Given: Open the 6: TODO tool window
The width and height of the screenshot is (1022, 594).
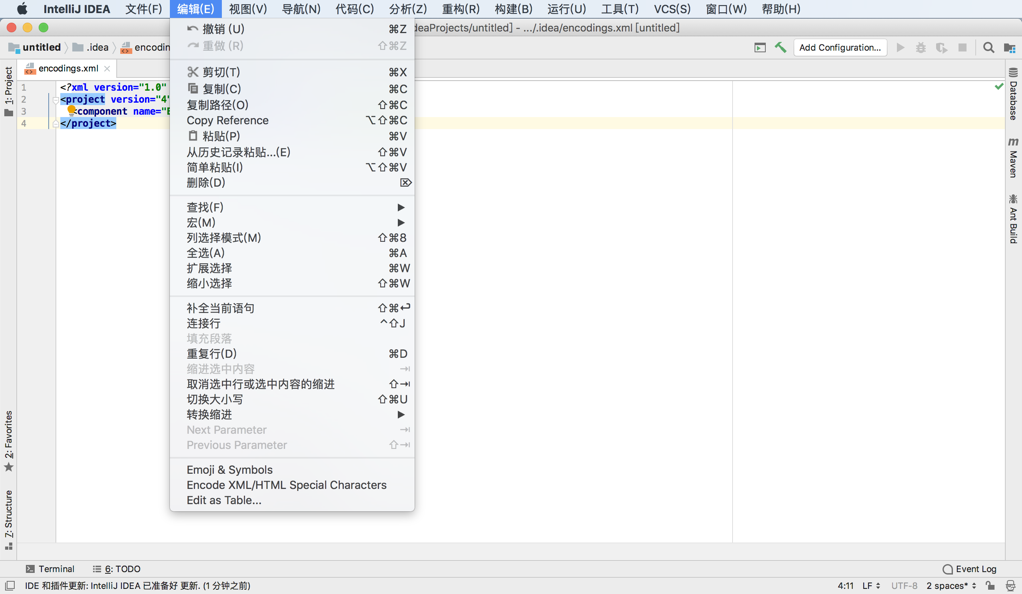Looking at the screenshot, I should [x=117, y=569].
